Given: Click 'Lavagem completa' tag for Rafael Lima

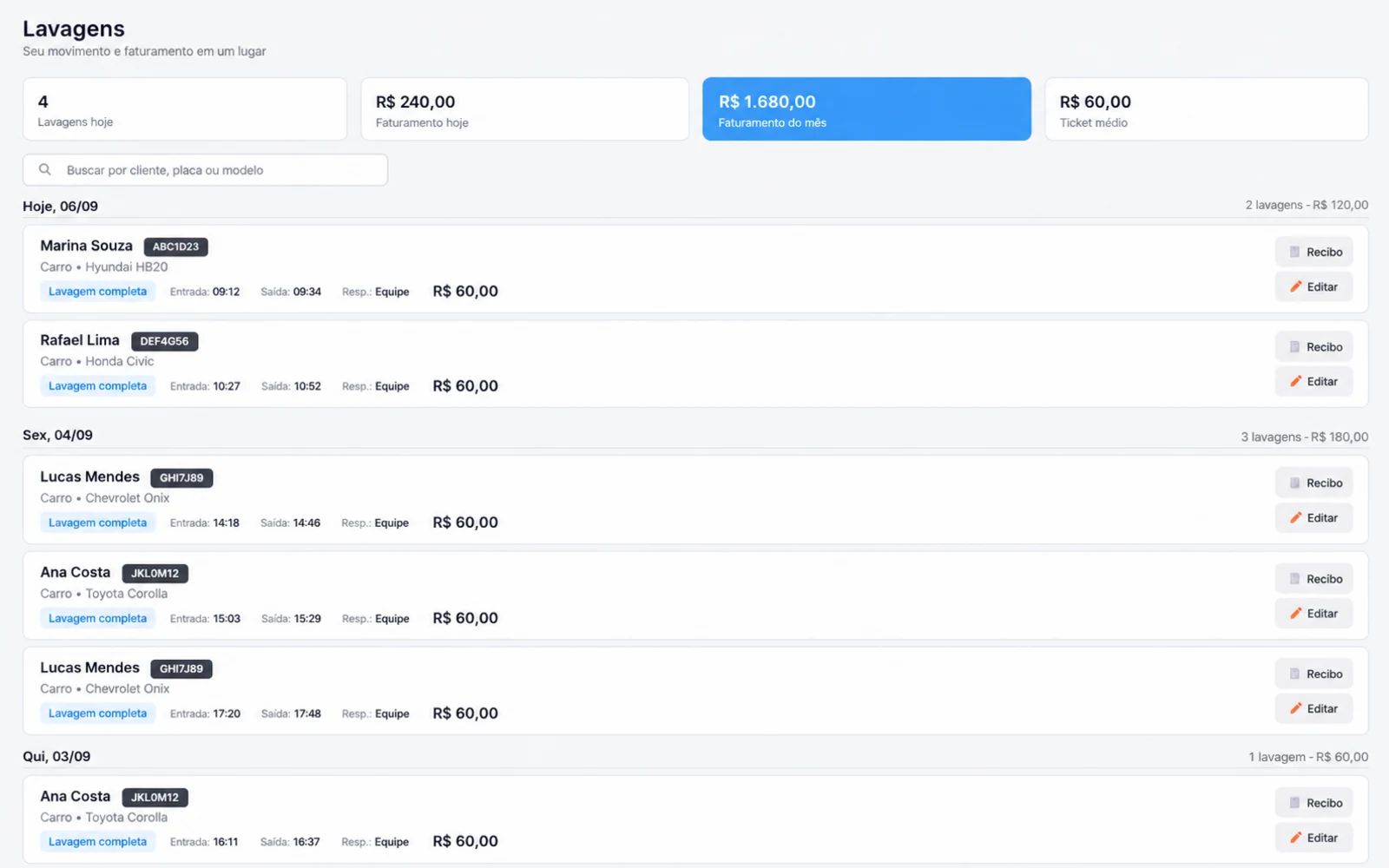Looking at the screenshot, I should tap(97, 386).
